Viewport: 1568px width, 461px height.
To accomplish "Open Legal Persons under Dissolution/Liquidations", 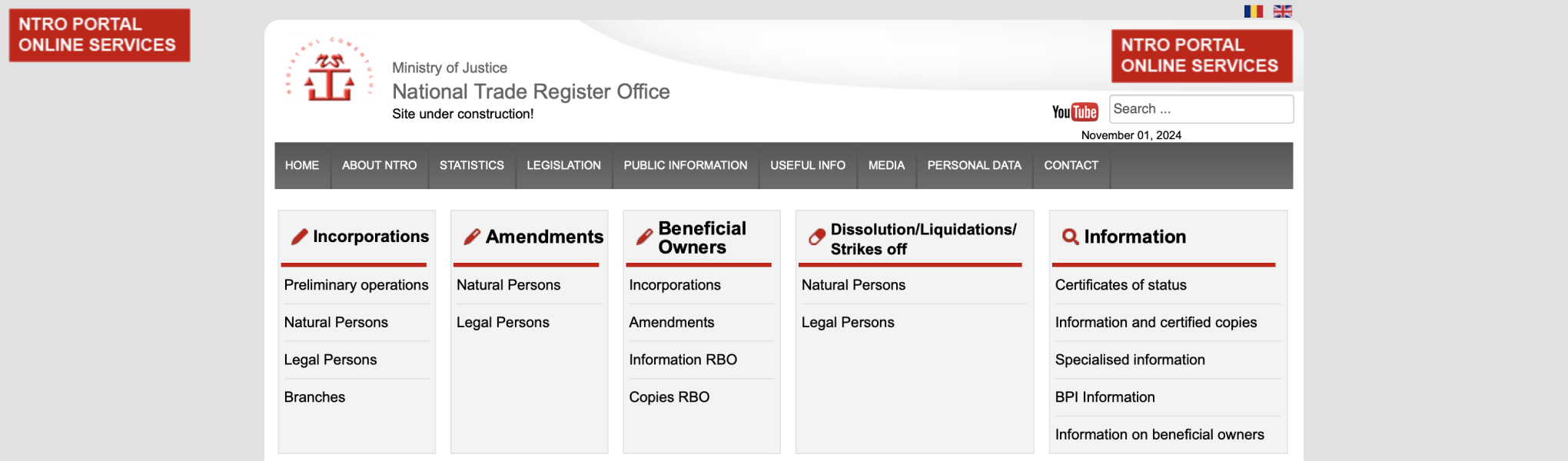I will (x=848, y=323).
